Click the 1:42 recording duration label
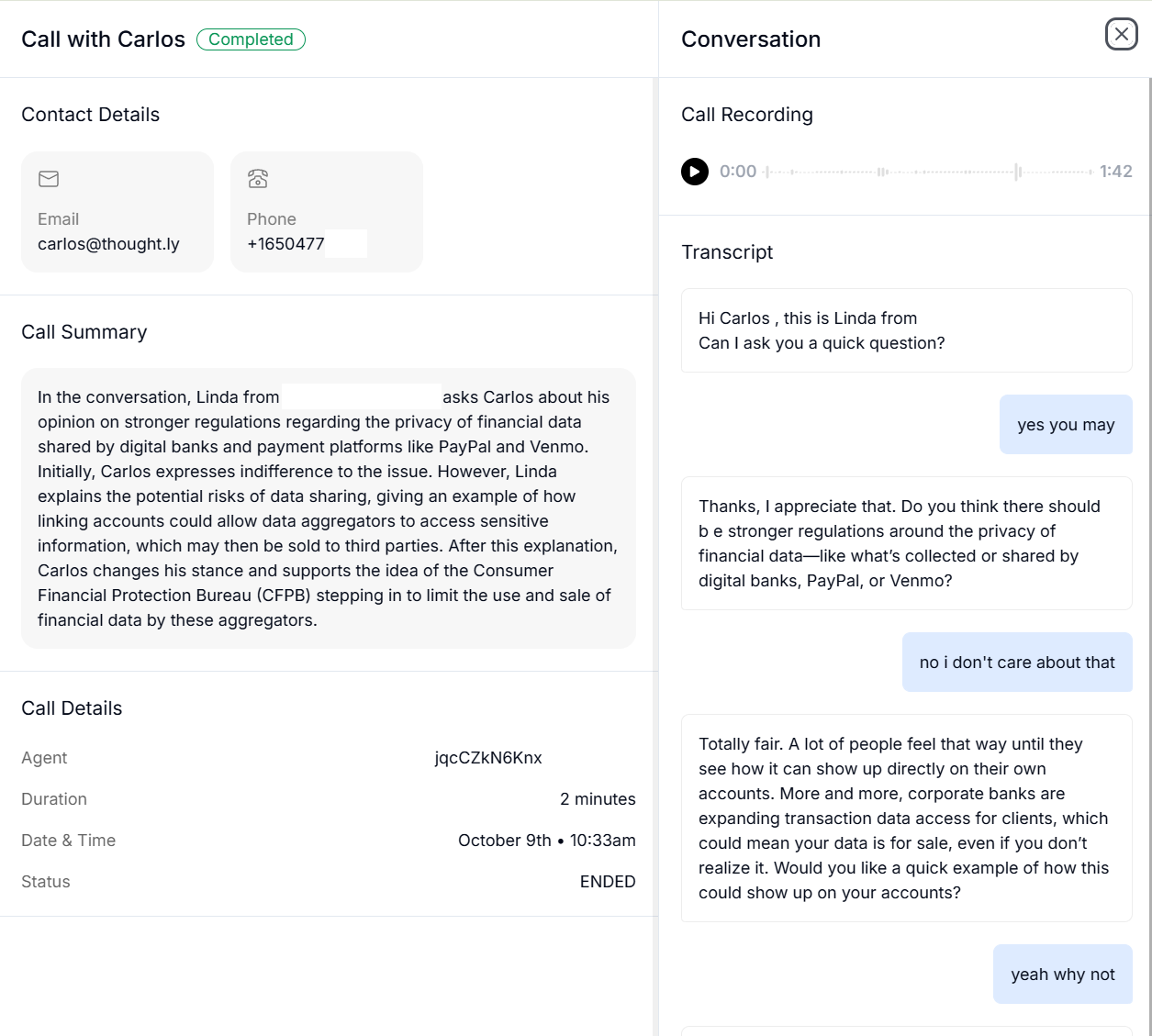The height and width of the screenshot is (1036, 1152). [x=1115, y=172]
